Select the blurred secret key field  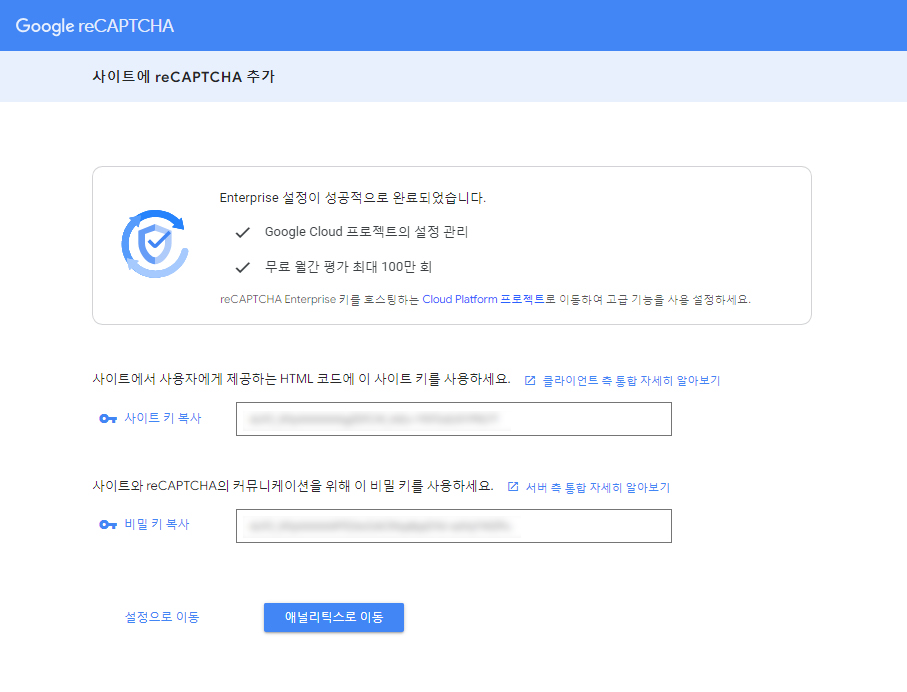[454, 526]
